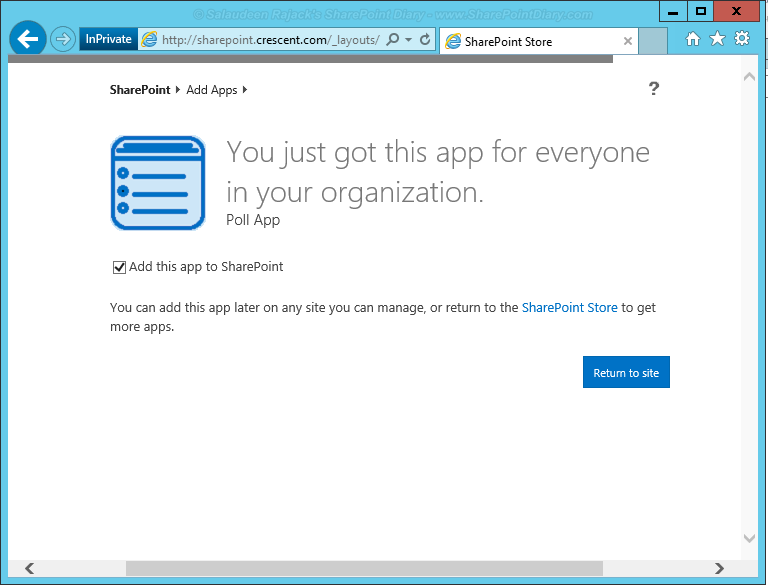Close the Internet Explorer window
The image size is (768, 588).
coord(736,11)
